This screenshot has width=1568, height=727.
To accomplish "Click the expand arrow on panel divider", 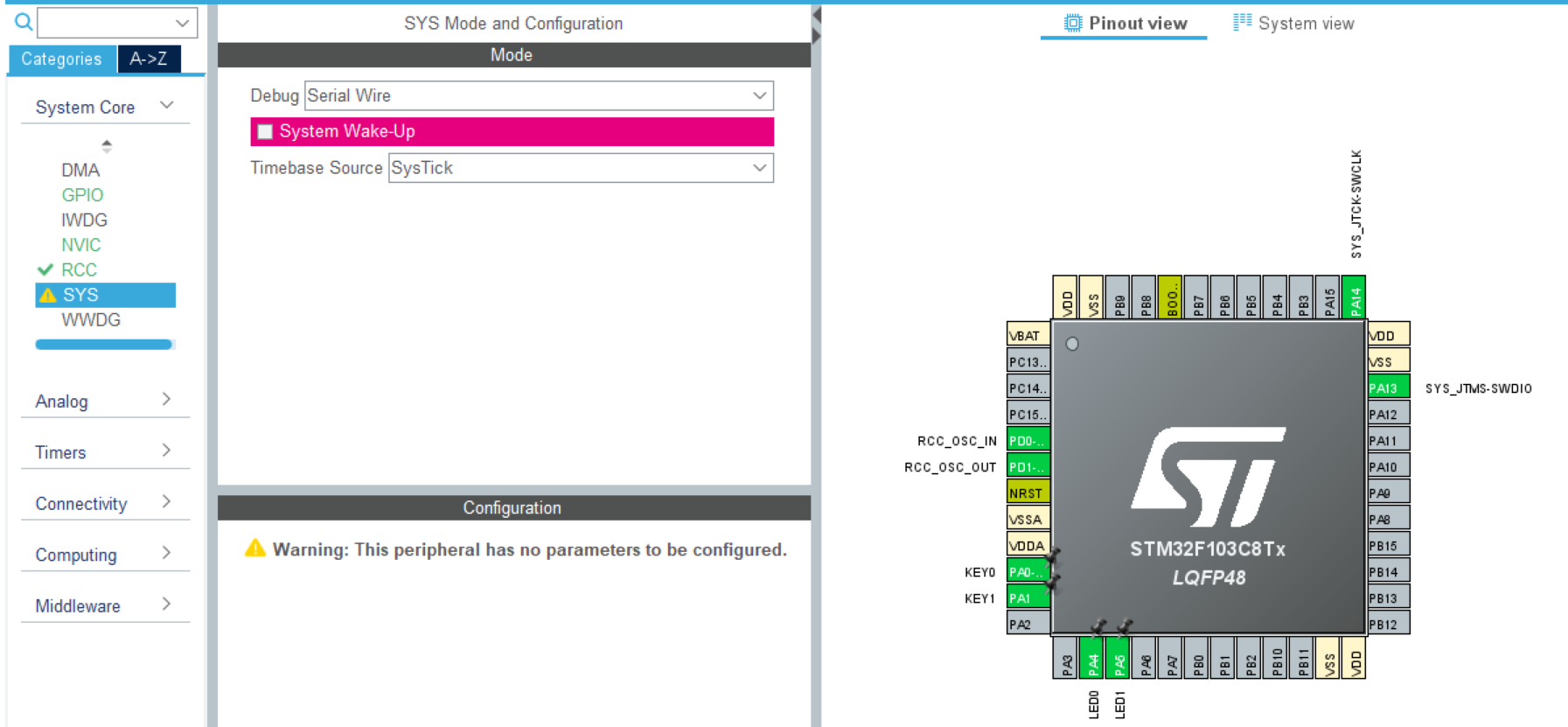I will pos(817,36).
